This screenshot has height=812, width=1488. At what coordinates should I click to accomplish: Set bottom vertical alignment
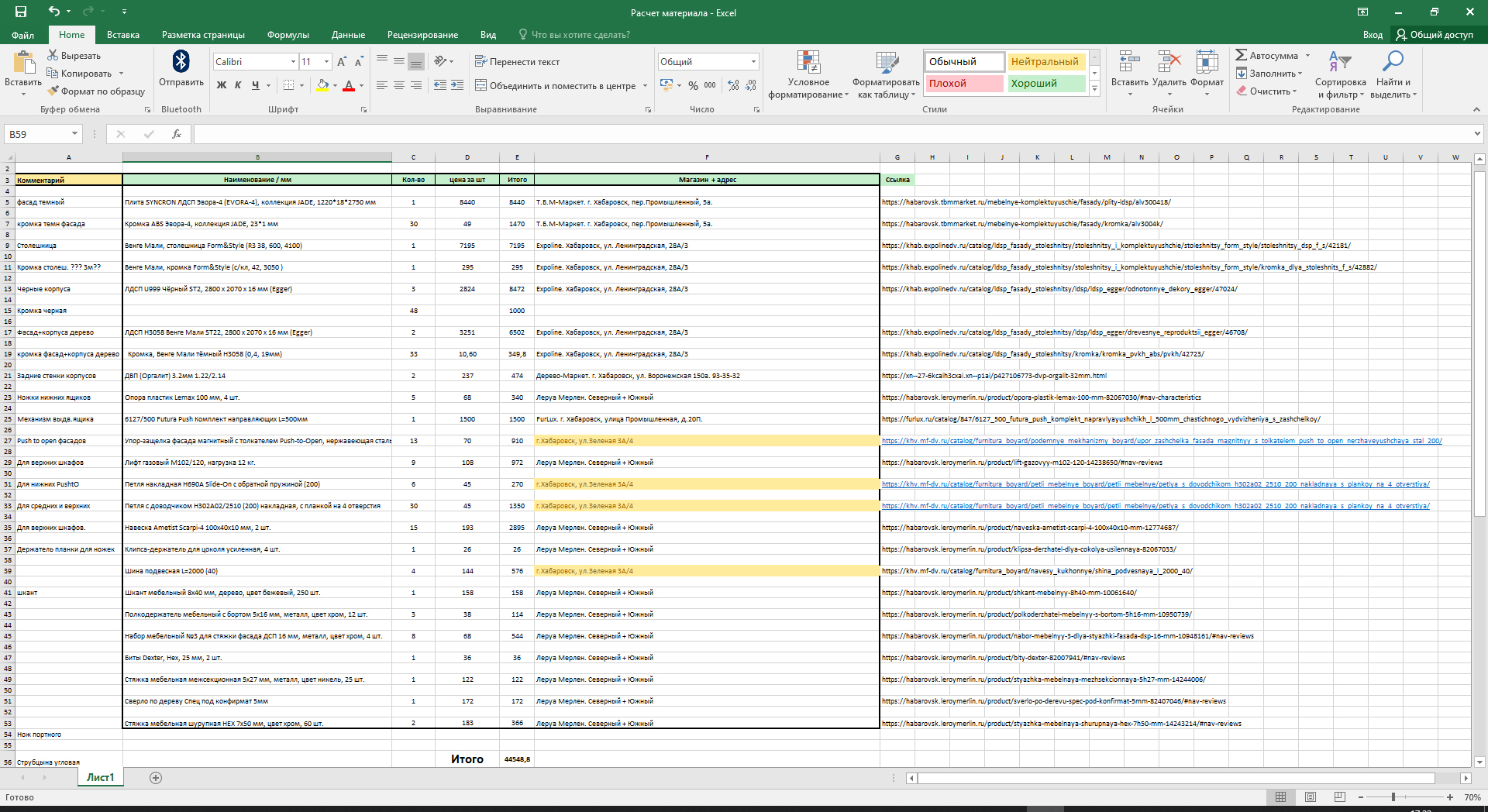pyautogui.click(x=416, y=61)
